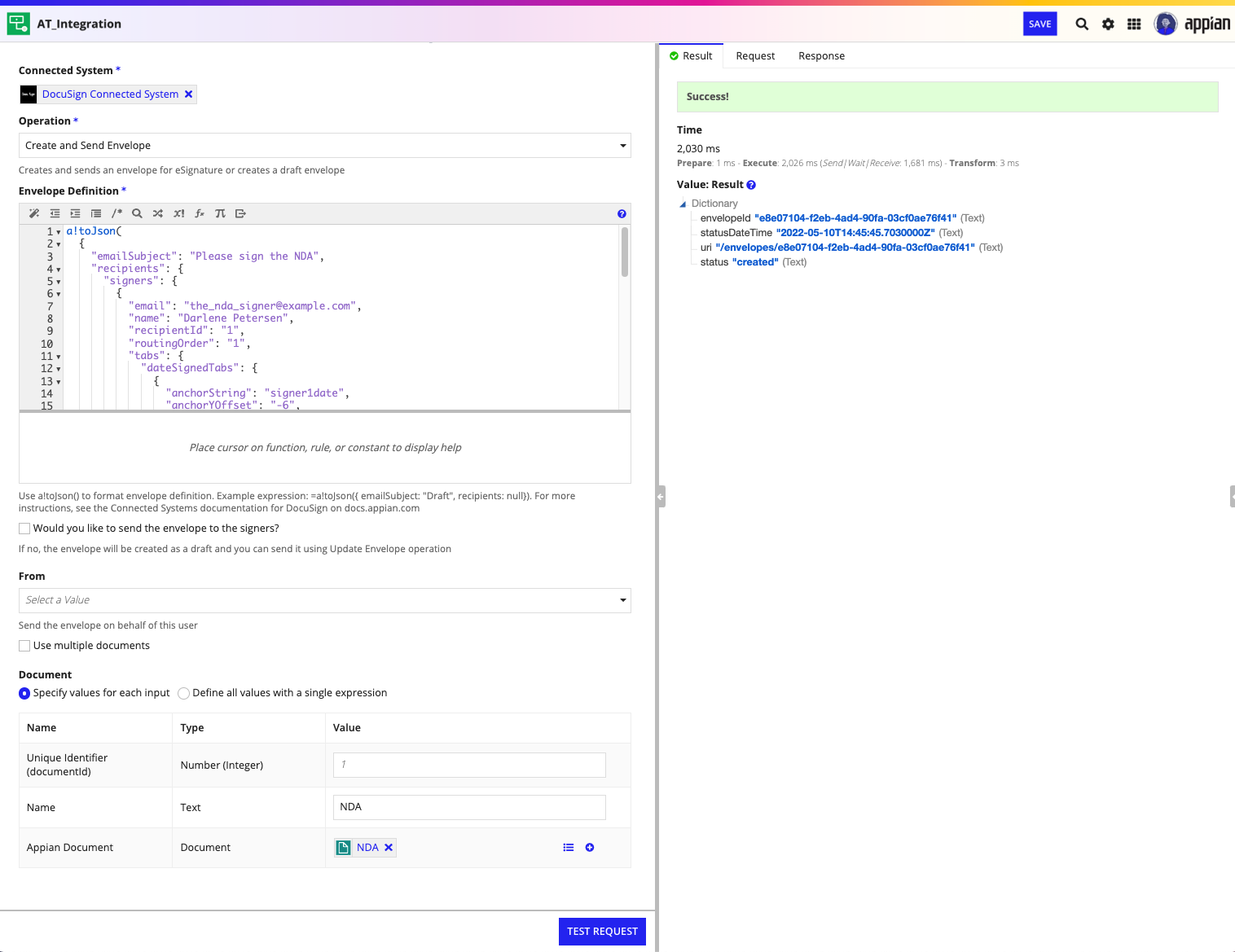Image resolution: width=1235 pixels, height=952 pixels.
Task: Click the expression editor vertical scrollbar
Action: (625, 252)
